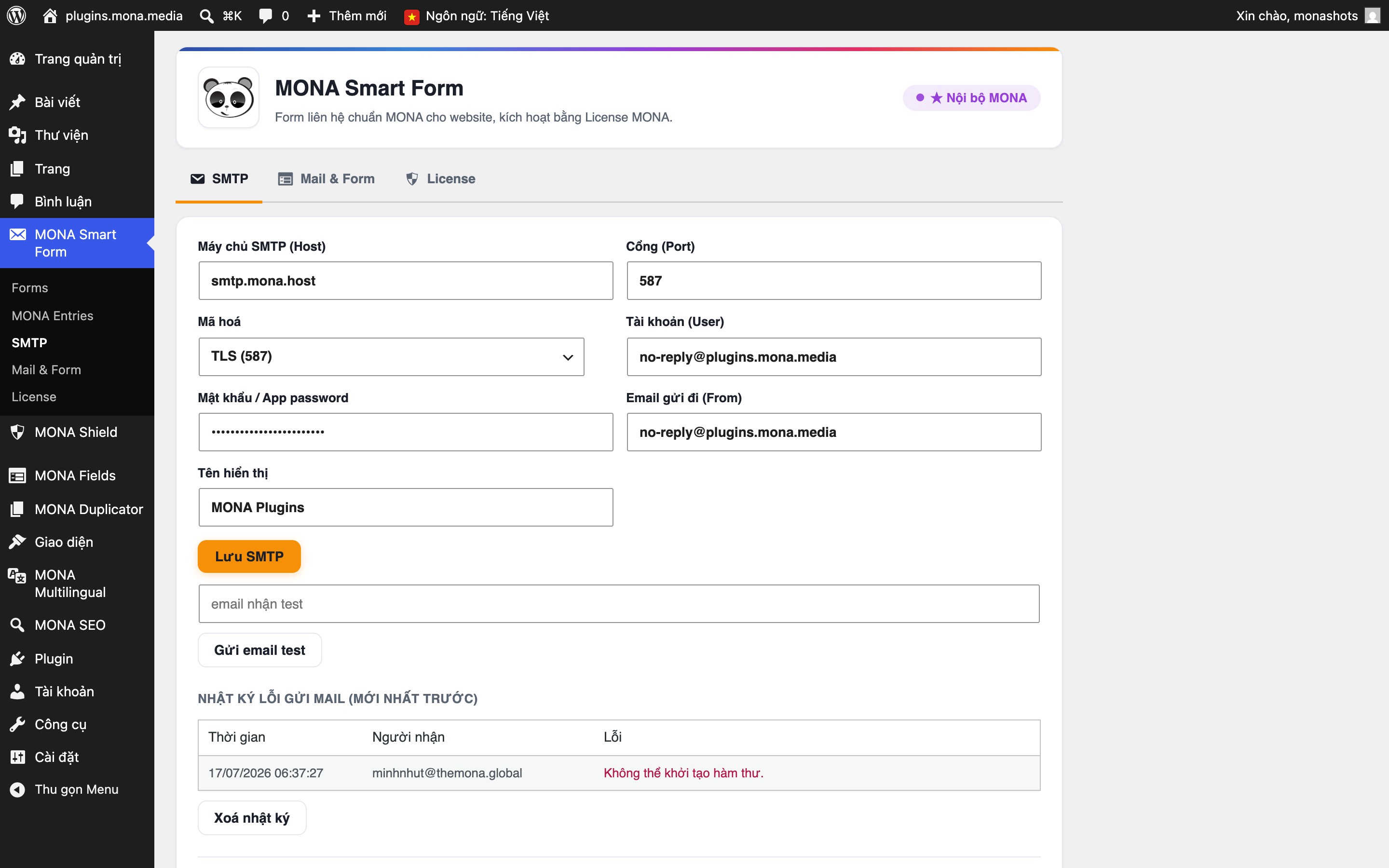Open the comments bubble icon in admin bar

(265, 15)
